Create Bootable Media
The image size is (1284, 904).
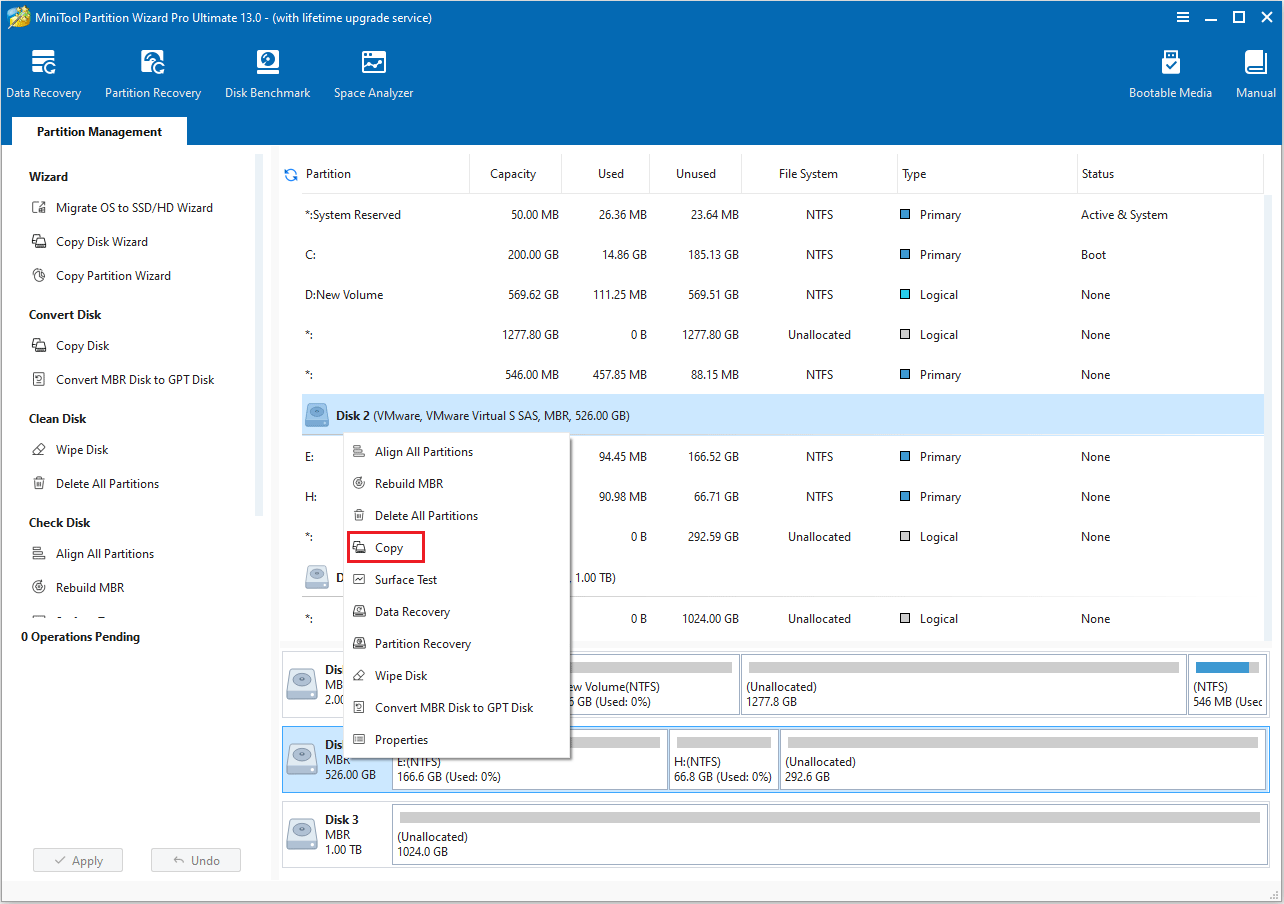[1170, 72]
